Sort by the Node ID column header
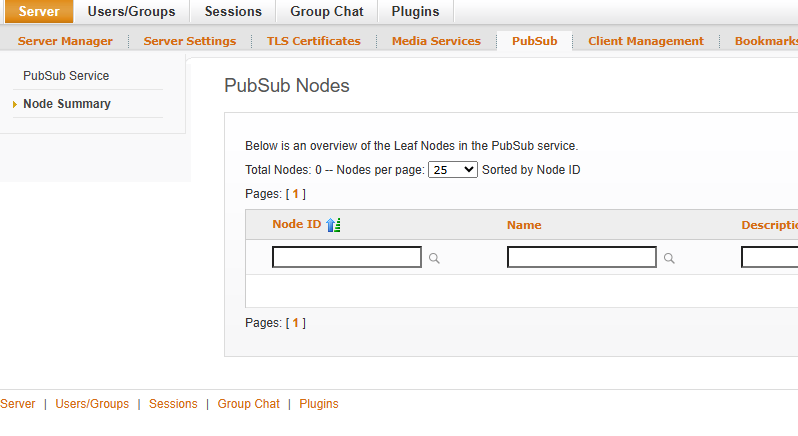Viewport: 798px width, 436px height. click(x=296, y=225)
